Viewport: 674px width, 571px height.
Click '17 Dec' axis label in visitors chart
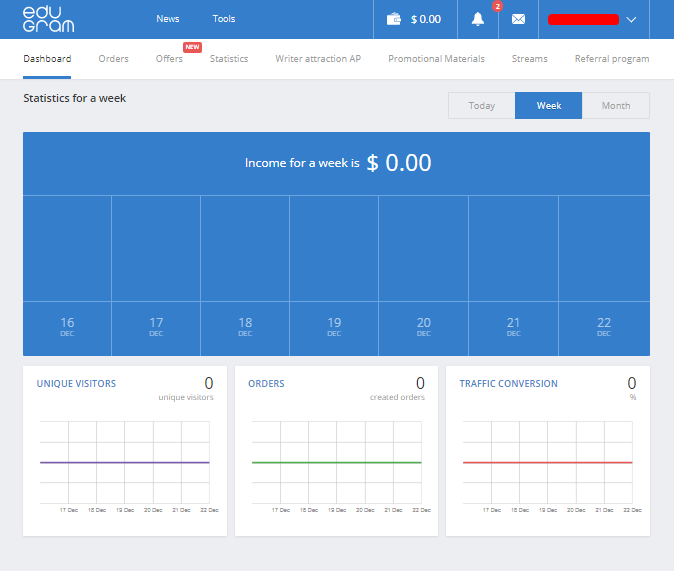coord(69,510)
